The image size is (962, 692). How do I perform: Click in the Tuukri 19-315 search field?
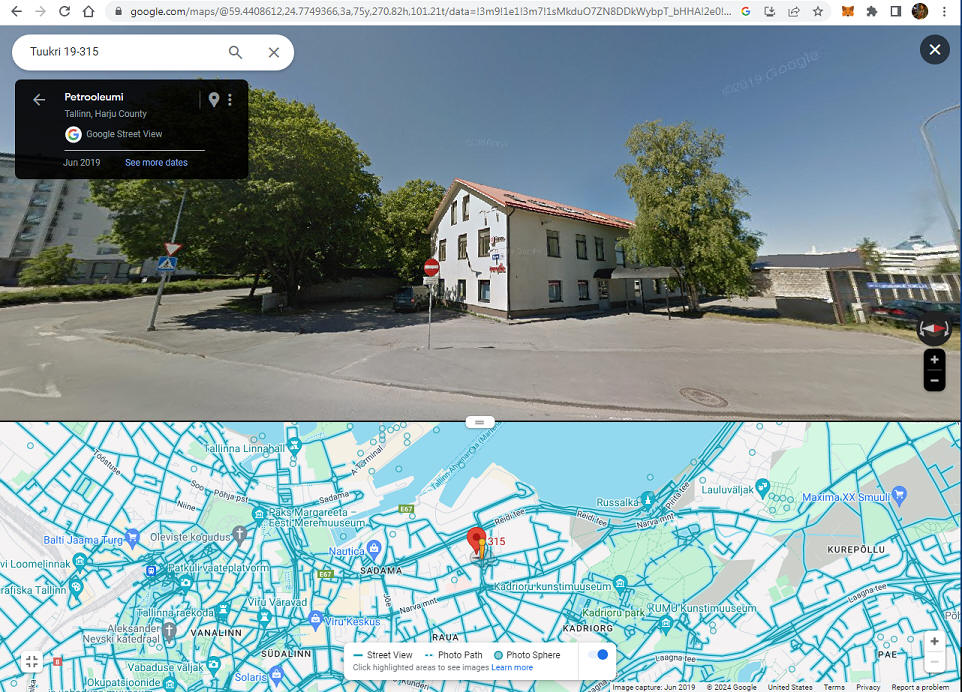point(123,52)
